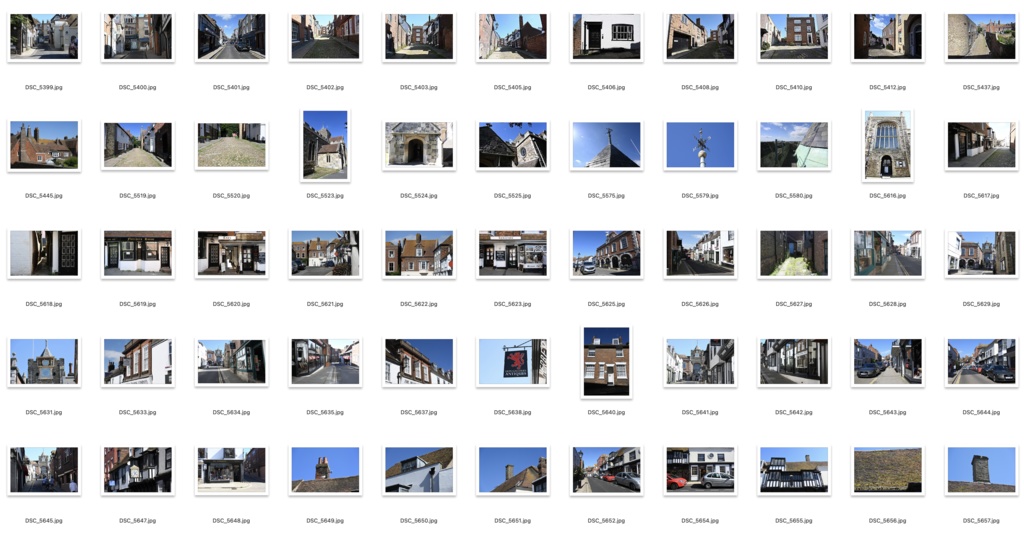Click the file name DSC_5626.jpg
The height and width of the screenshot is (533, 1024).
tap(700, 304)
